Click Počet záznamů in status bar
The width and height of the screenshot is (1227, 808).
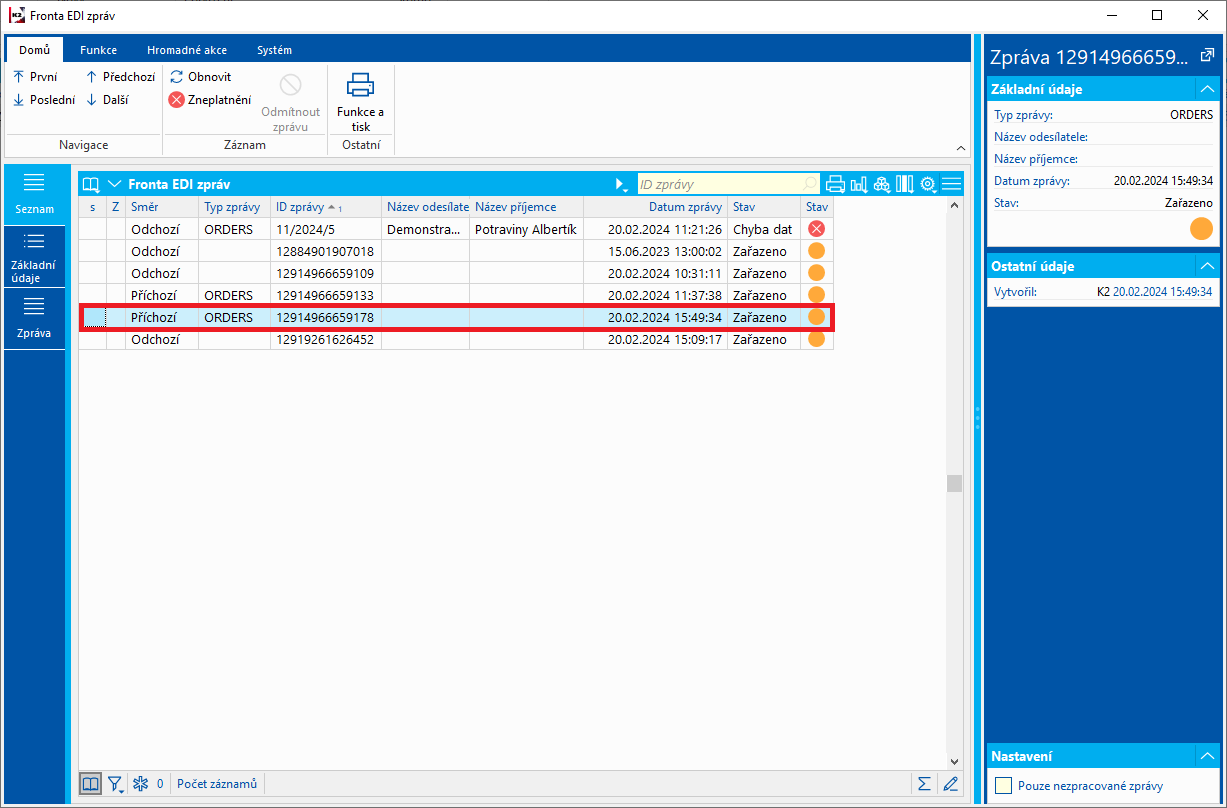click(x=217, y=784)
